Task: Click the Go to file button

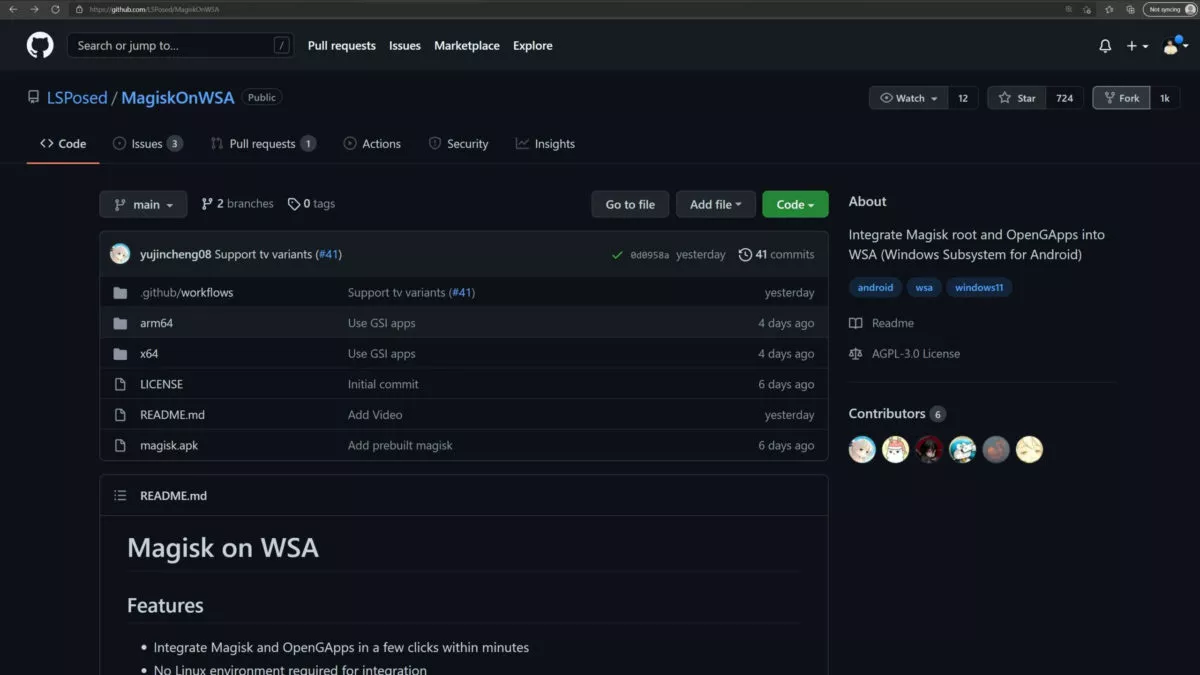Action: tap(630, 204)
